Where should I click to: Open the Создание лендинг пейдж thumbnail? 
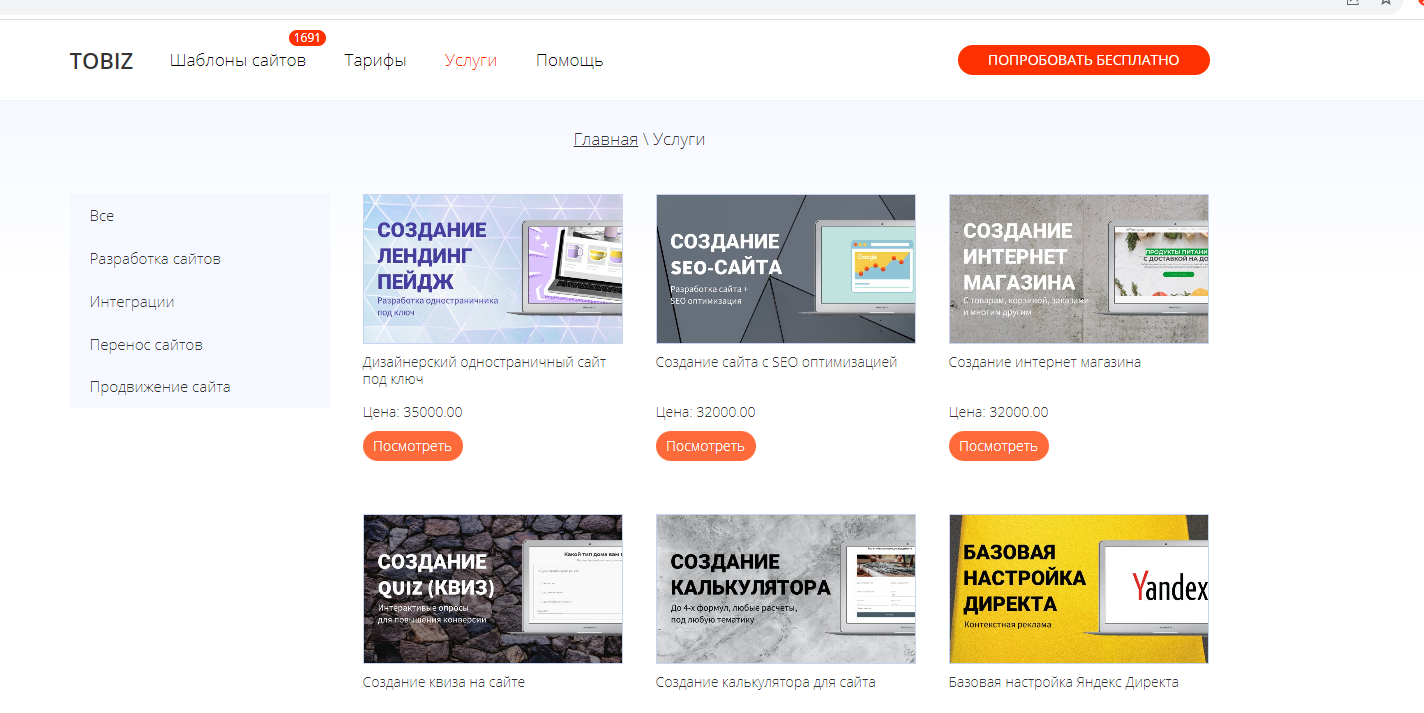[x=492, y=269]
